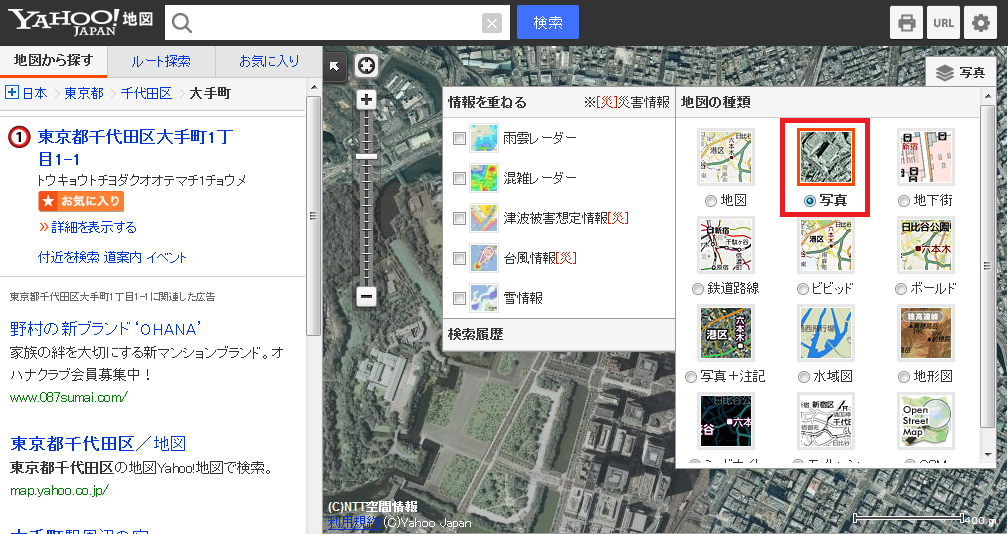This screenshot has height=534, width=1008.
Task: Click the Yahoo! Japan 地図 logo
Action: (x=80, y=22)
